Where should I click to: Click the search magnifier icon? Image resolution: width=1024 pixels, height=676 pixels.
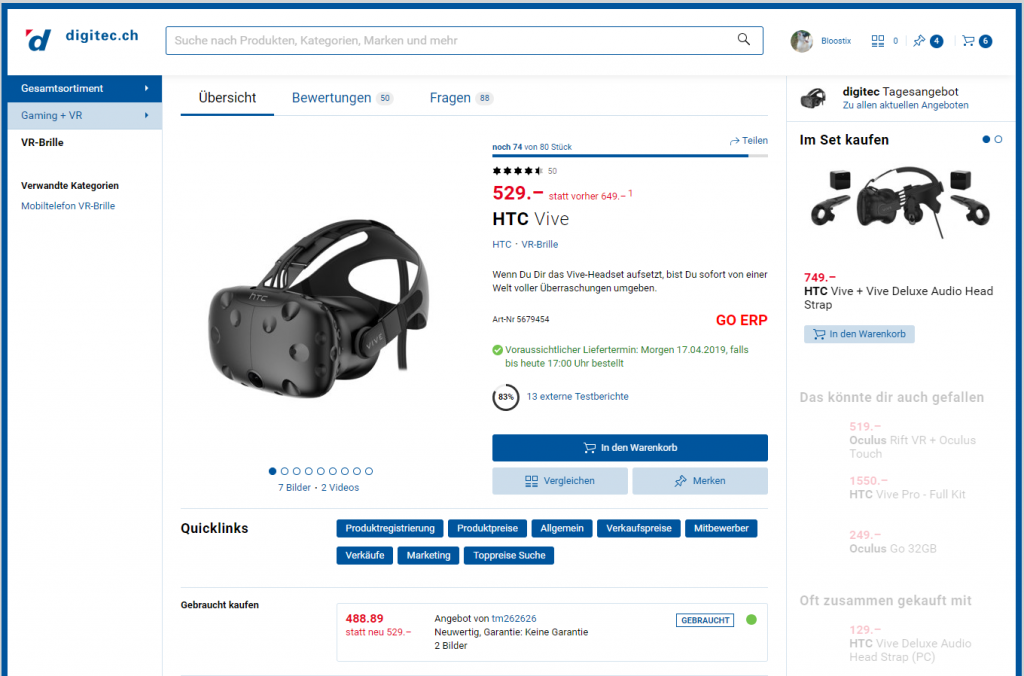click(x=744, y=40)
